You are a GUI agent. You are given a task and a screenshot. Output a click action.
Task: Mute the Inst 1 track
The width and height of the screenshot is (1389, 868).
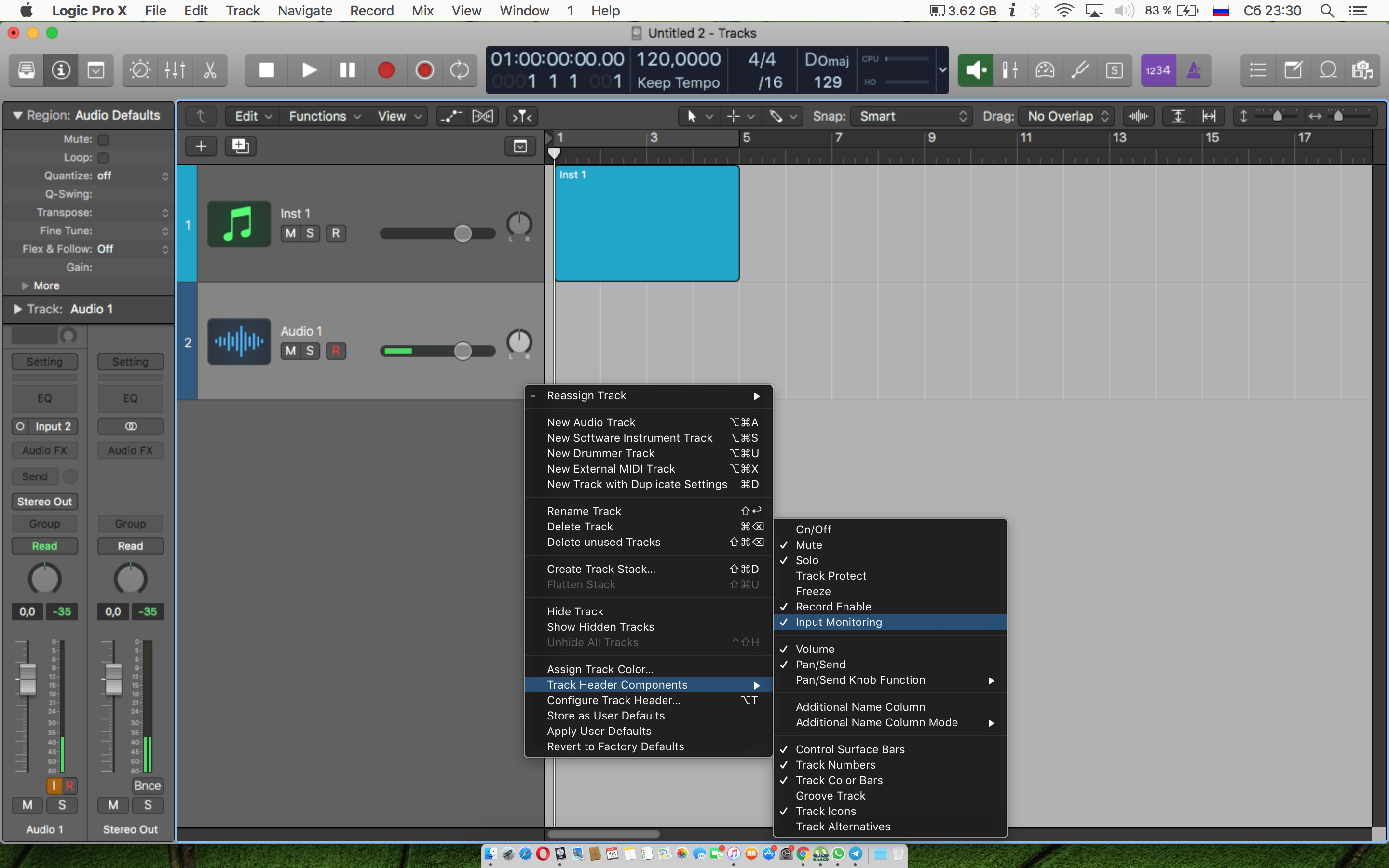tap(290, 233)
